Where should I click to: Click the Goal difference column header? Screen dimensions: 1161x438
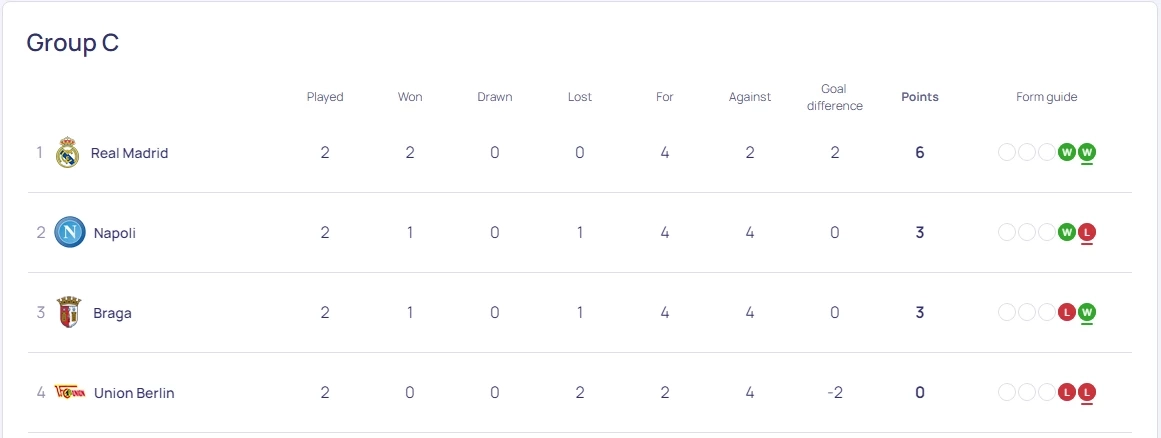click(834, 97)
